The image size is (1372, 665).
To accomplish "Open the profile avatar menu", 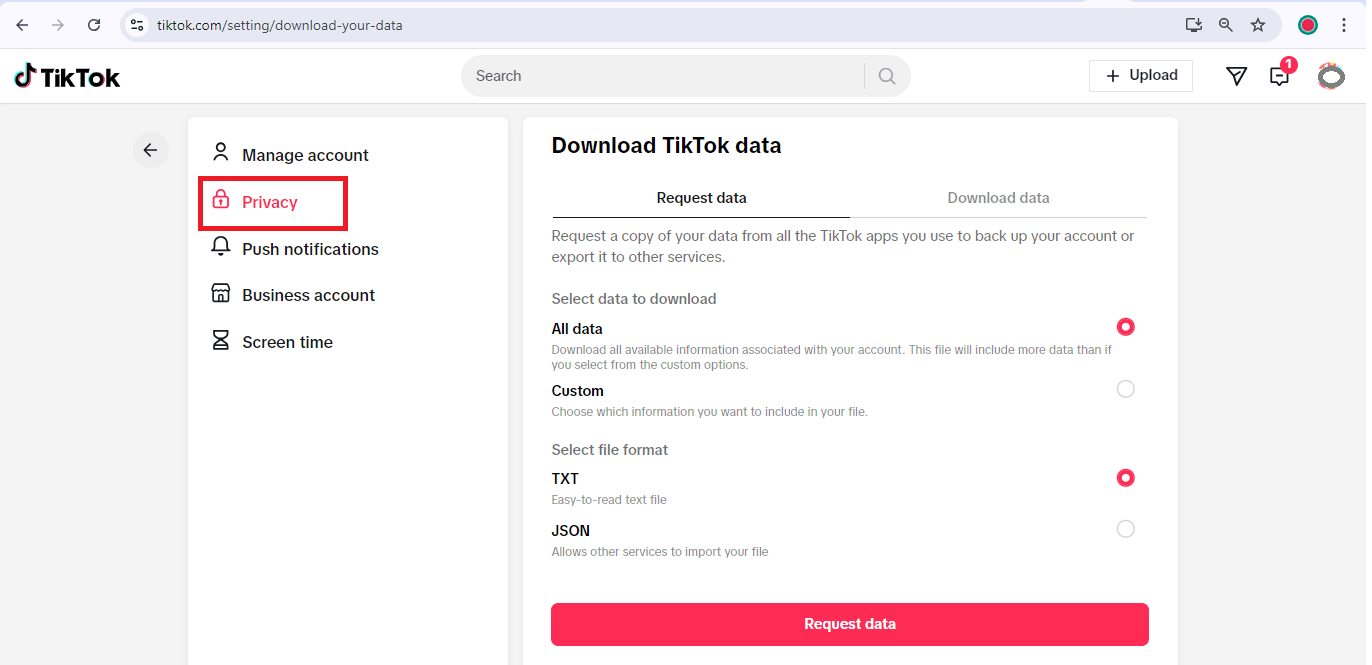I will pyautogui.click(x=1331, y=76).
